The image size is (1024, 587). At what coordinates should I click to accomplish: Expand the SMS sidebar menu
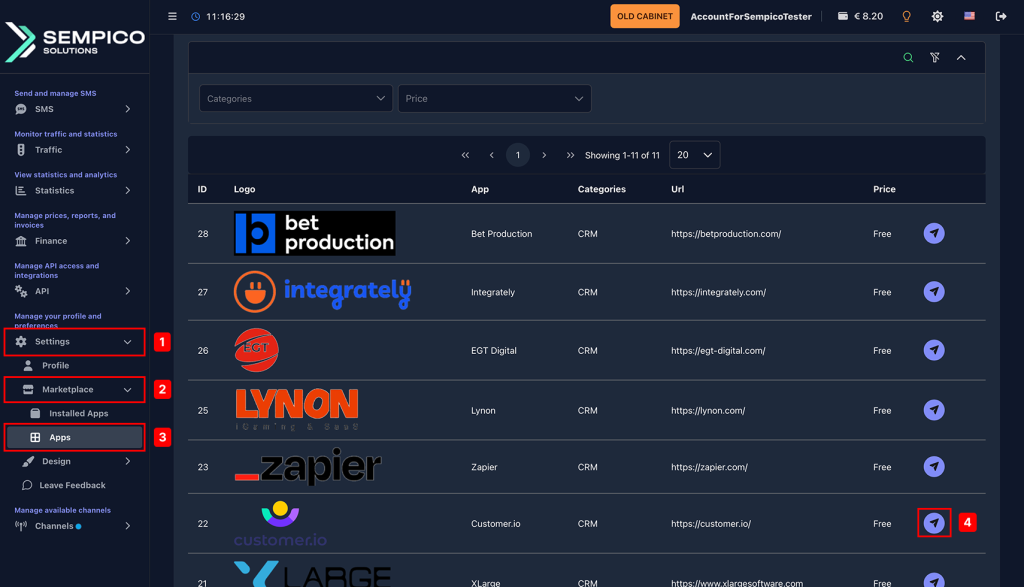(x=73, y=109)
